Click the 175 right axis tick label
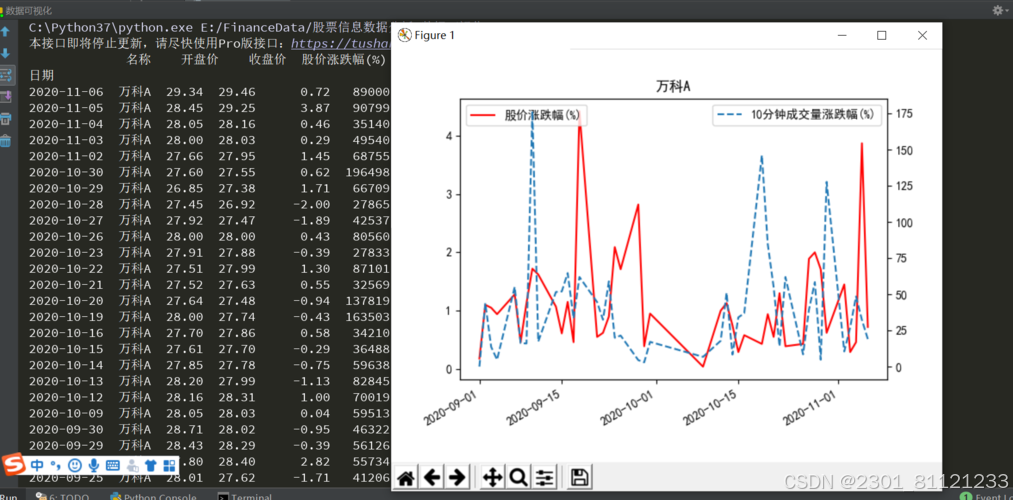The width and height of the screenshot is (1013, 500). [x=903, y=114]
